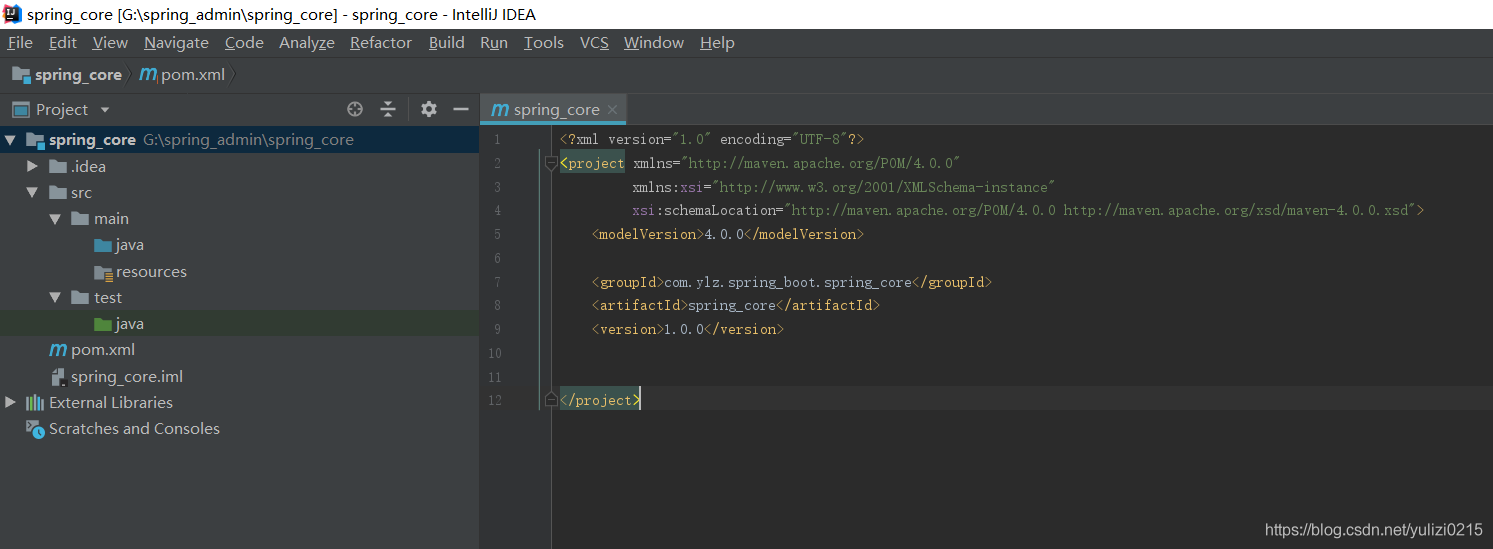
Task: Collapse the src folder node
Action: 32,192
